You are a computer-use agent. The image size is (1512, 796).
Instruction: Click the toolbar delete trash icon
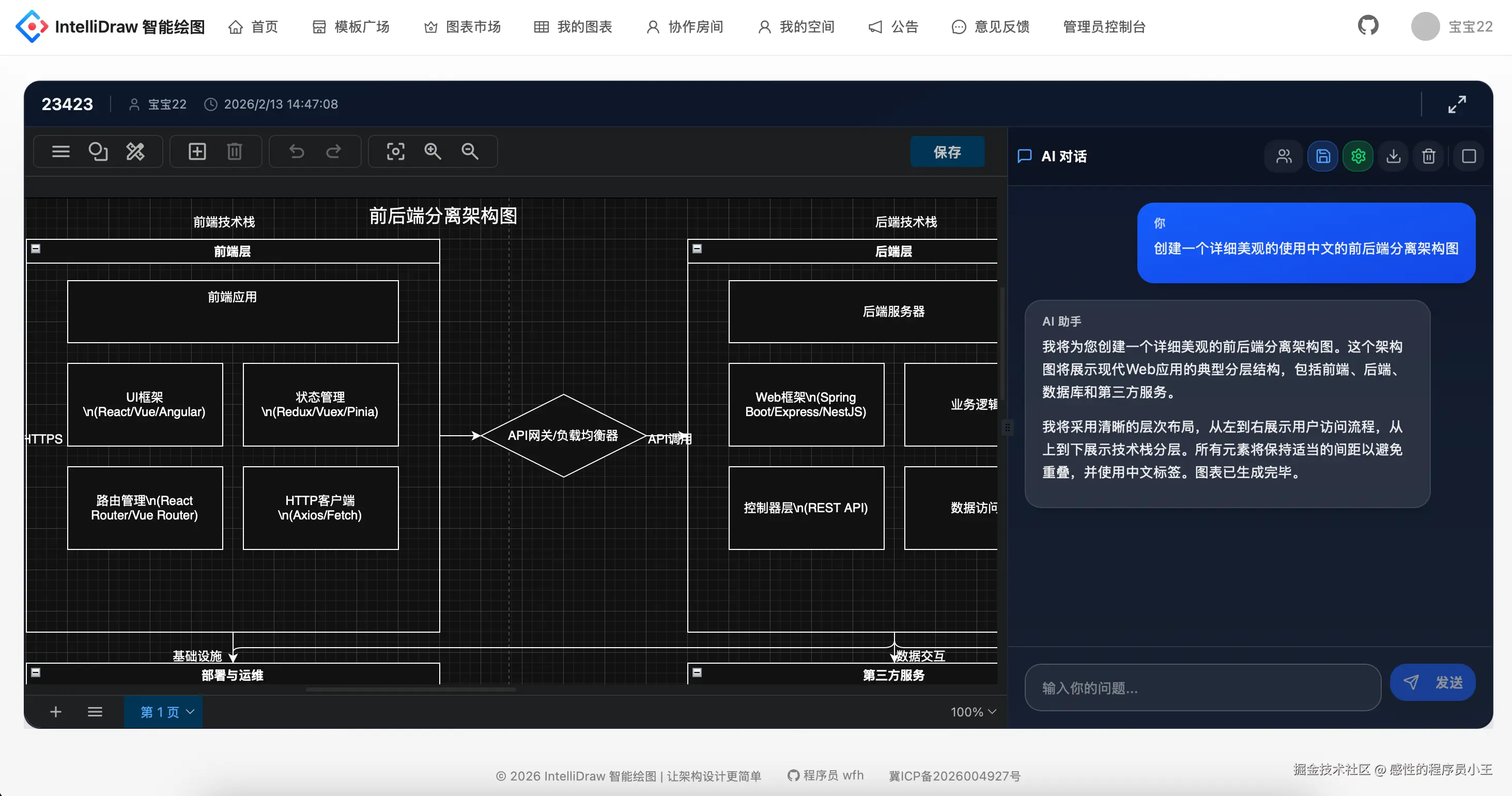tap(234, 151)
